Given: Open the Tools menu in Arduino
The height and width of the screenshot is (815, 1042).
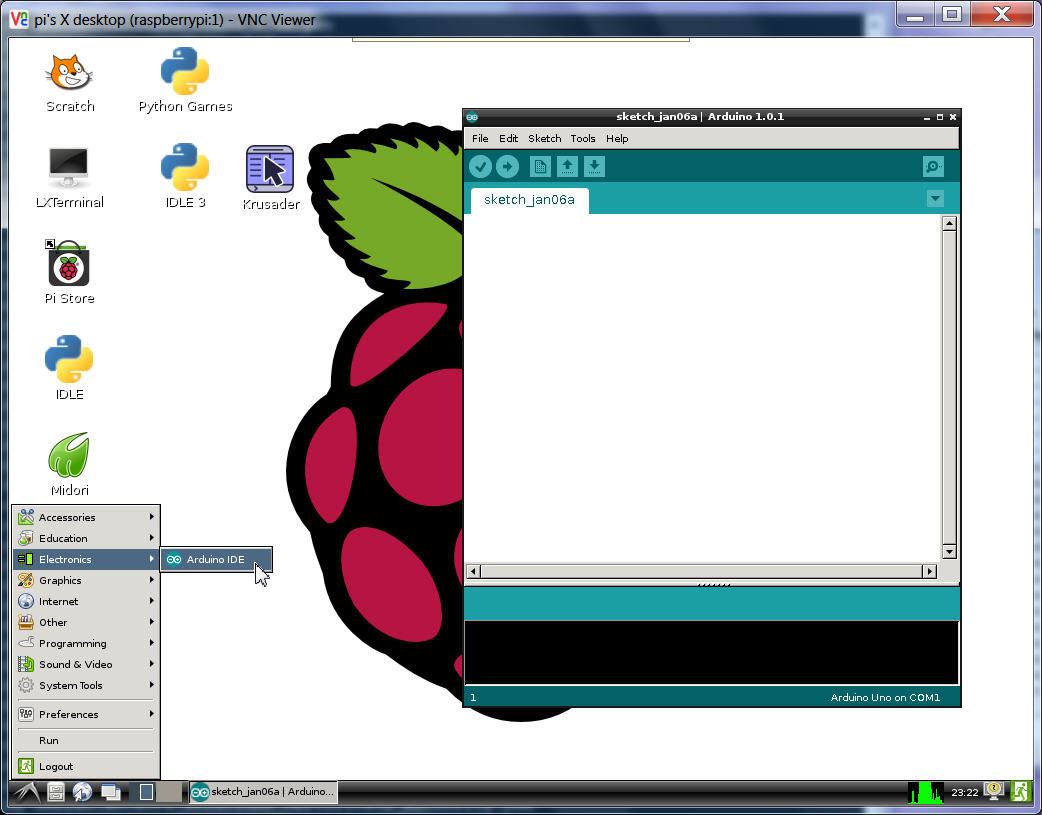Looking at the screenshot, I should pyautogui.click(x=582, y=138).
